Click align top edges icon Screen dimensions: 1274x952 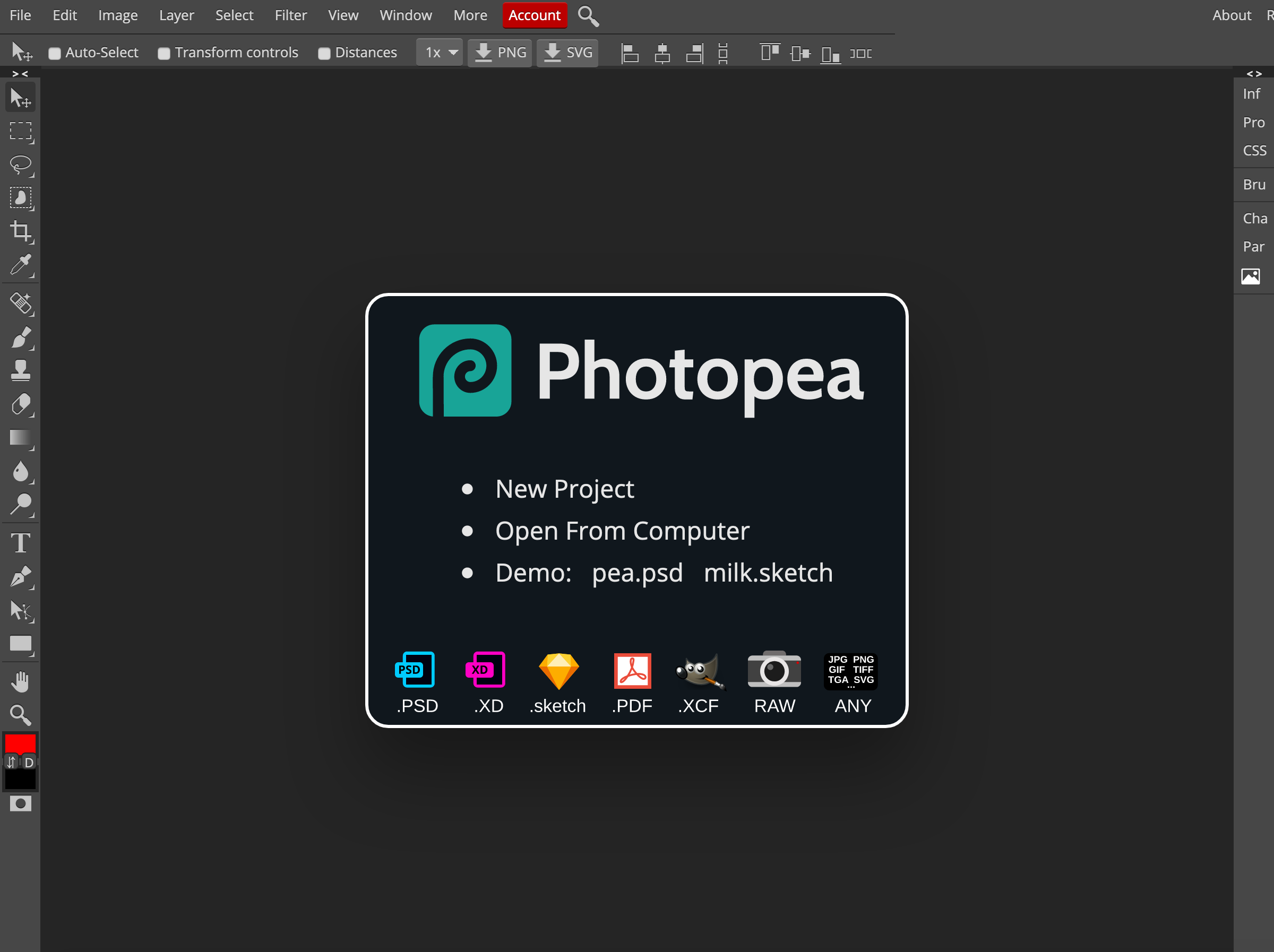tap(770, 53)
